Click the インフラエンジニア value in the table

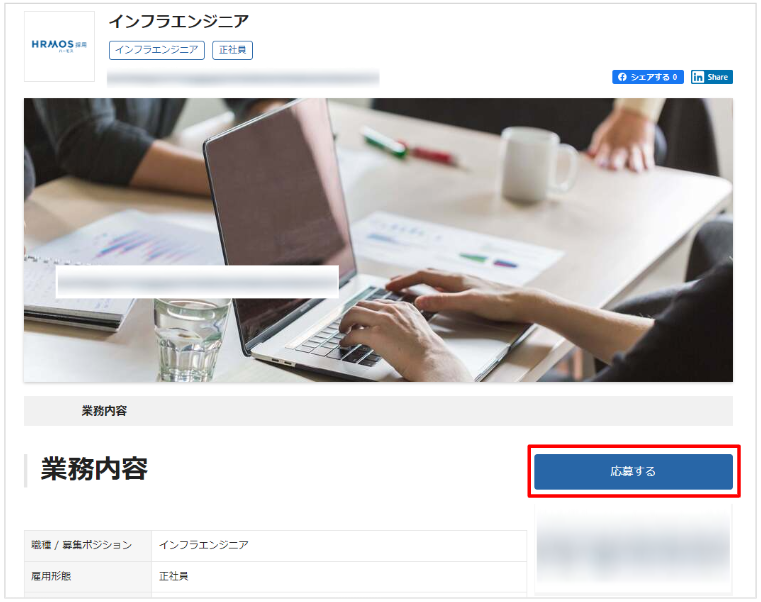pos(204,545)
